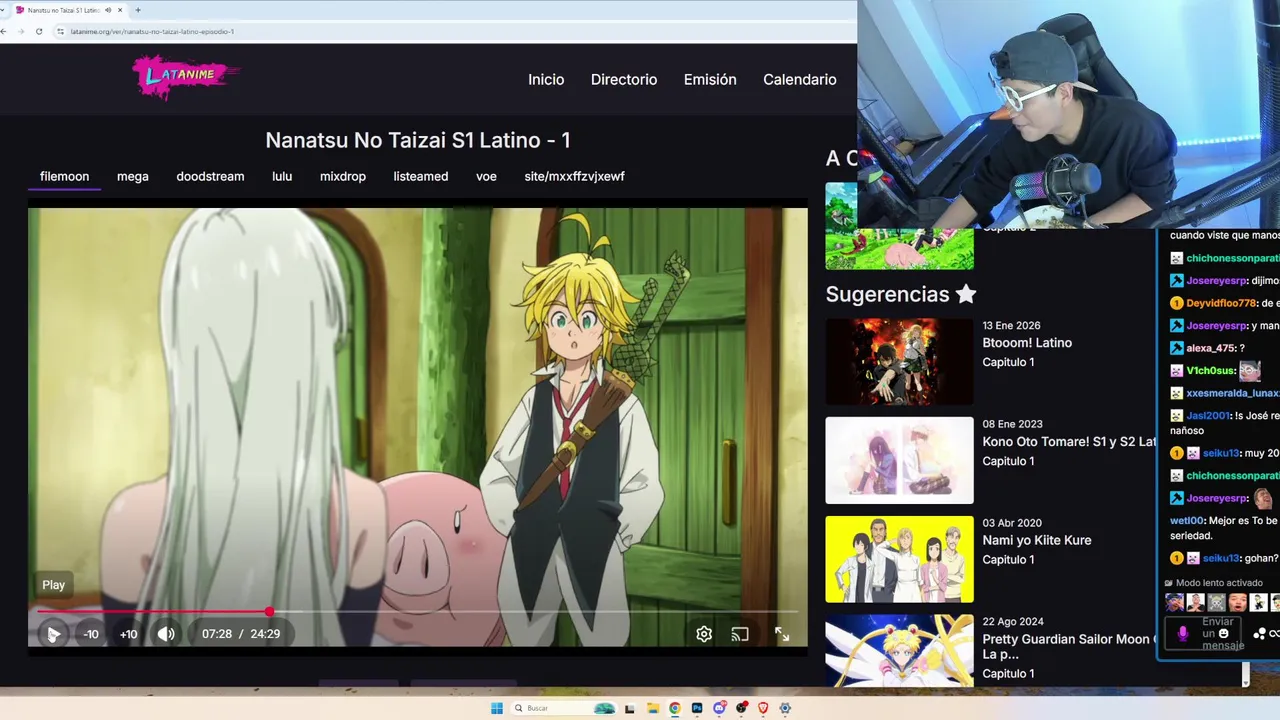
Task: Open Brave browser from the taskbar
Action: [x=763, y=708]
